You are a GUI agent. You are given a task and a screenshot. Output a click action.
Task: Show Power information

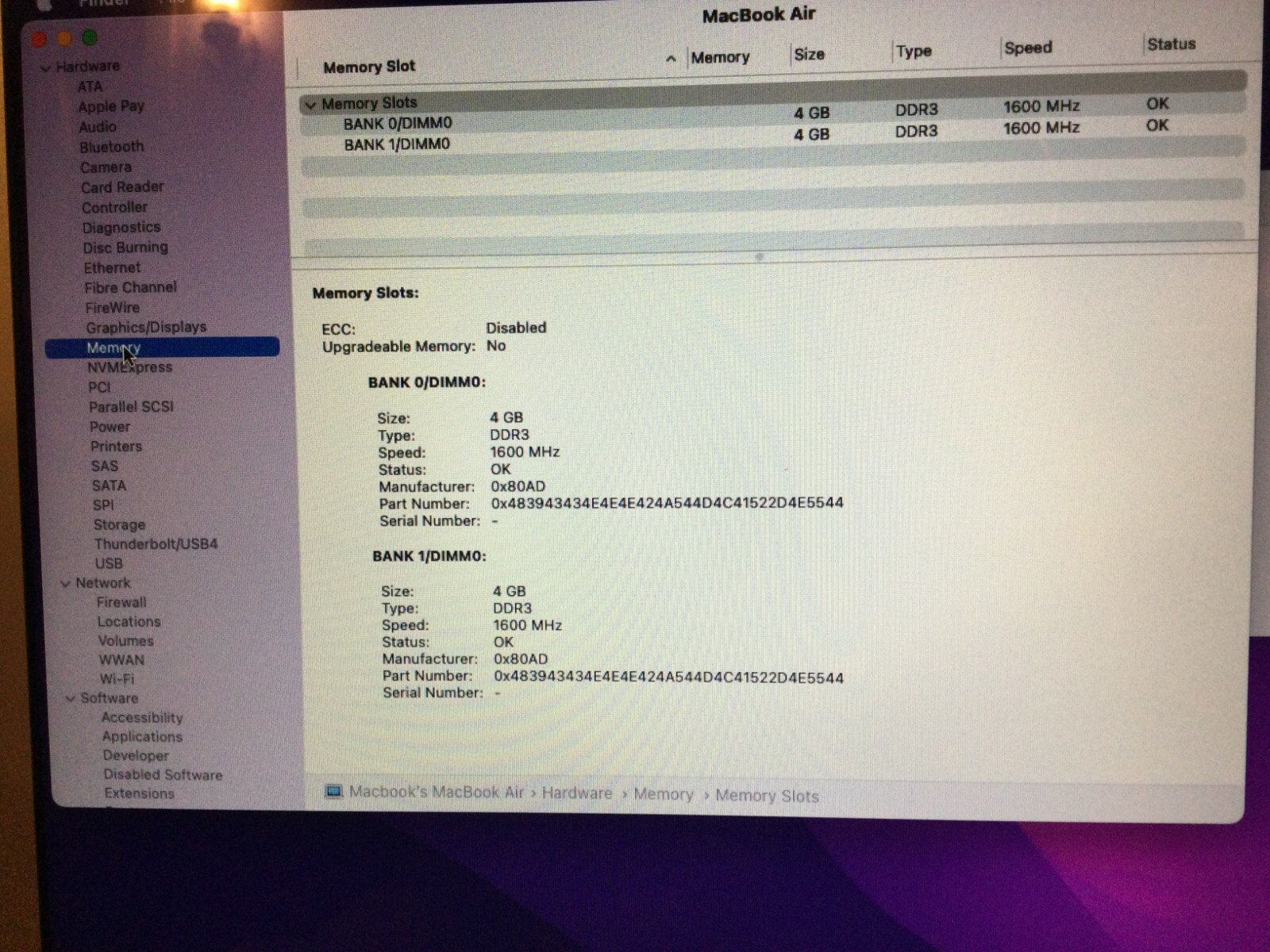[x=110, y=427]
